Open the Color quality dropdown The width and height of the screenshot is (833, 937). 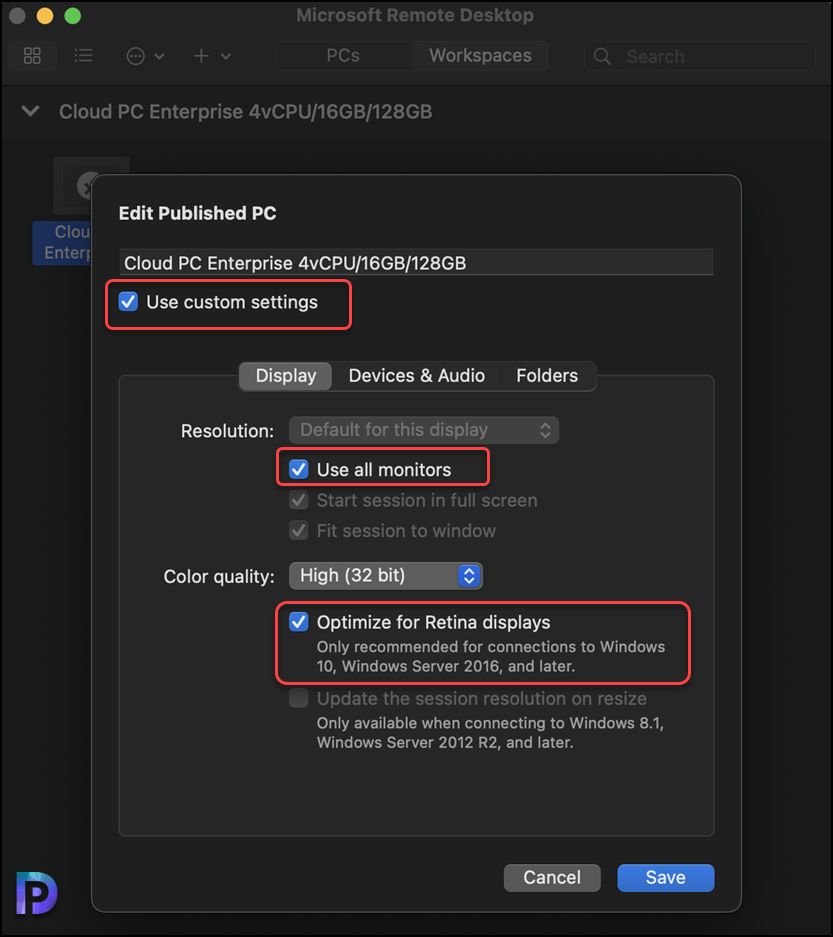coord(385,575)
